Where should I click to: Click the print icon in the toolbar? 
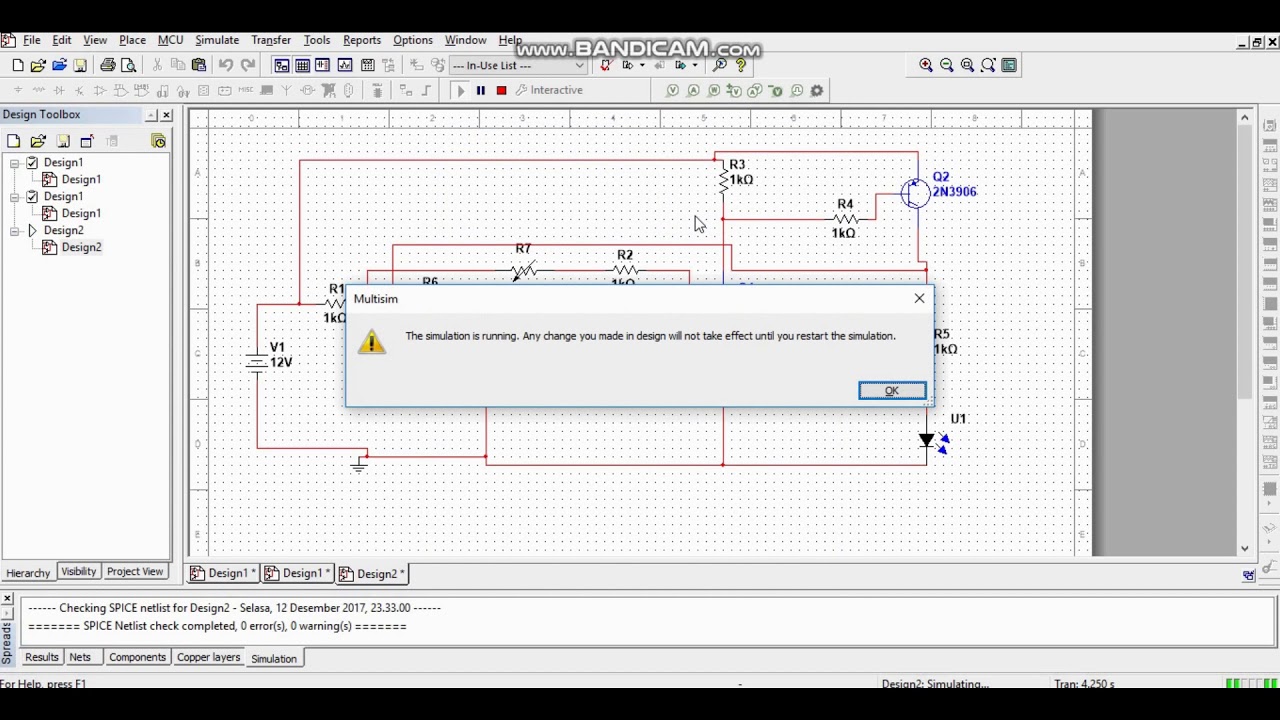tap(107, 65)
